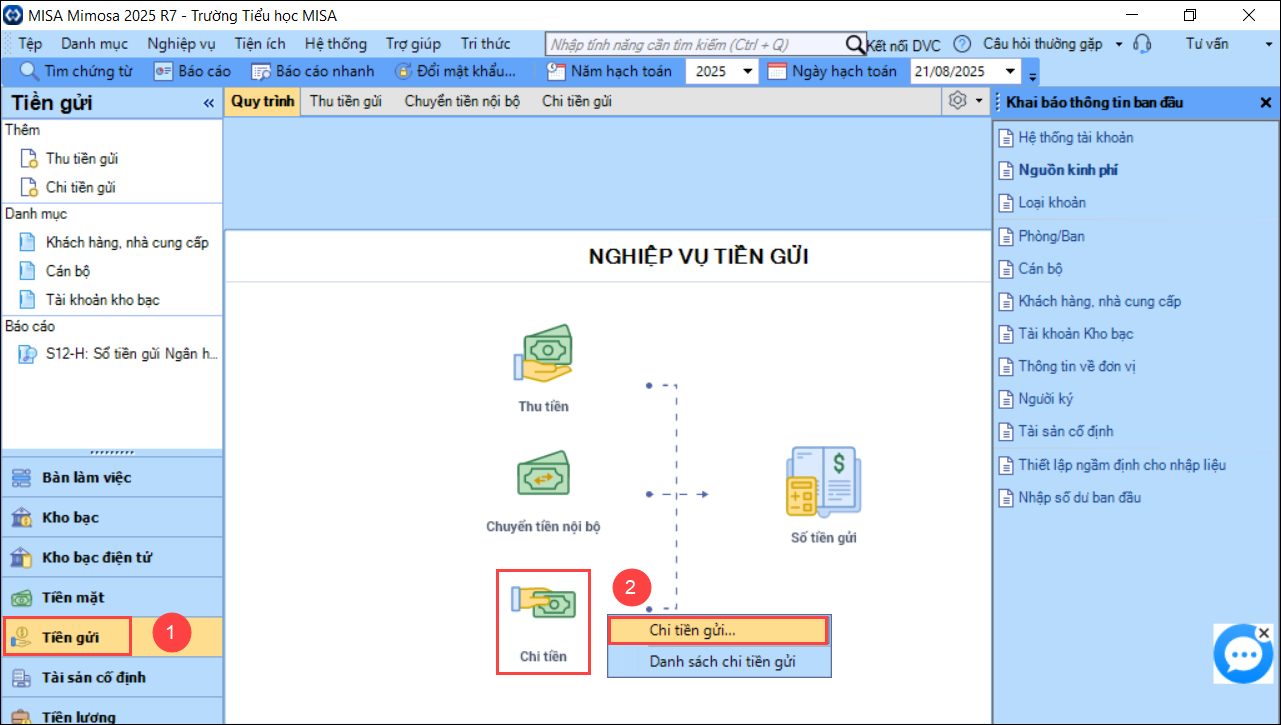Open the Sổ tiền gửi ledger icon
This screenshot has width=1281, height=725.
tap(823, 482)
